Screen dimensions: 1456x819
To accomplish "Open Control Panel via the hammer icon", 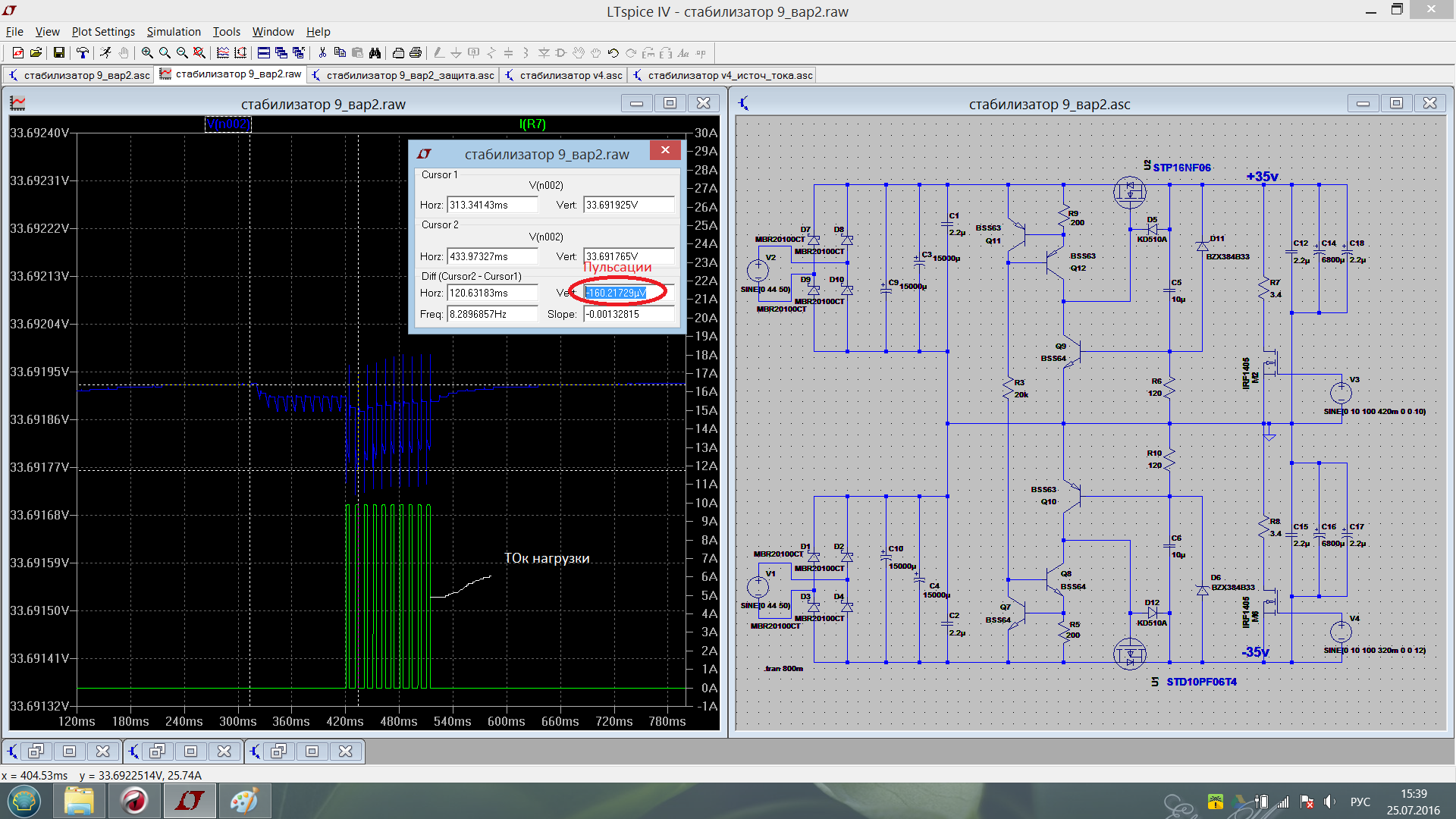I will tap(83, 53).
